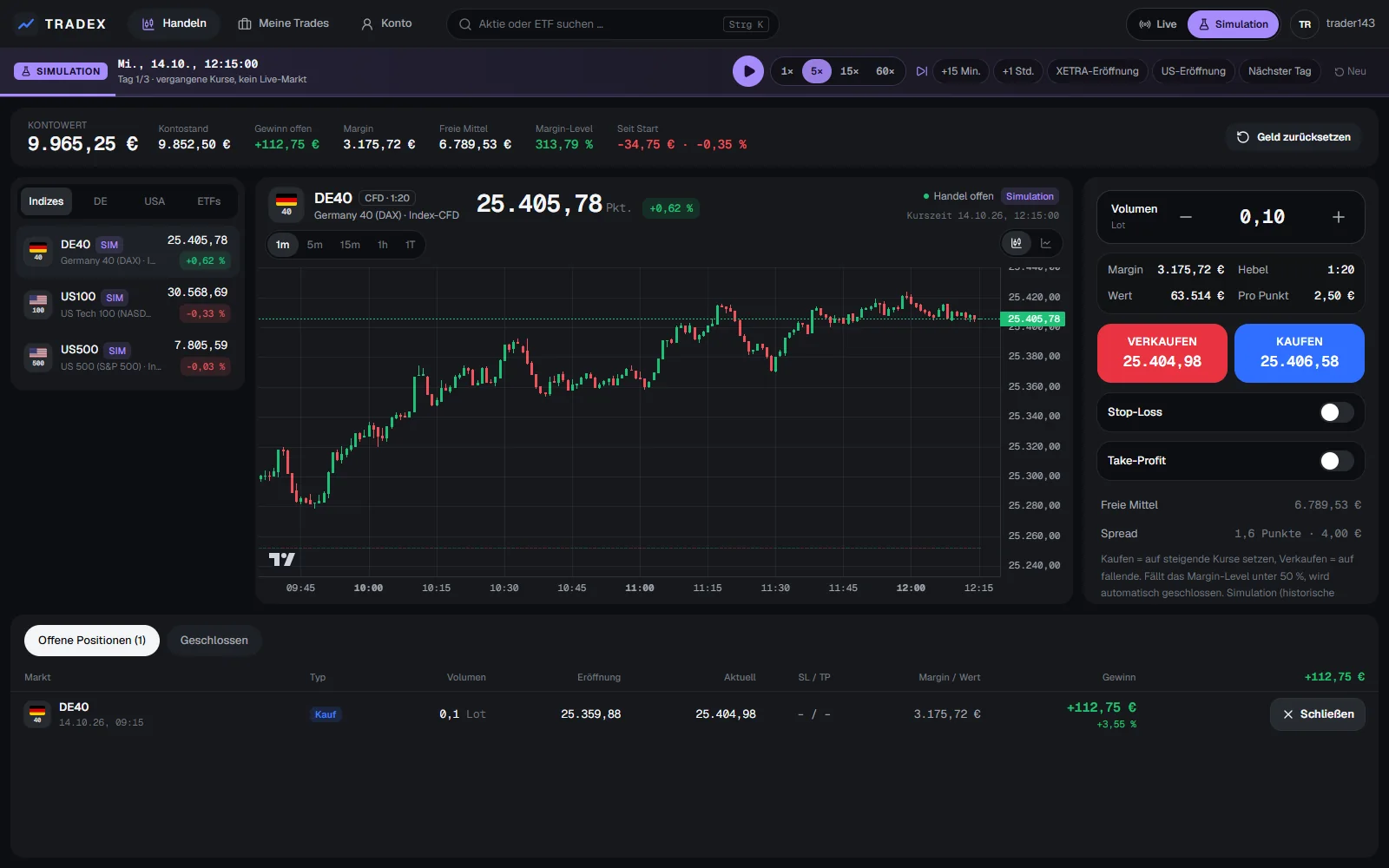Increase volume with the plus icon

(x=1338, y=217)
